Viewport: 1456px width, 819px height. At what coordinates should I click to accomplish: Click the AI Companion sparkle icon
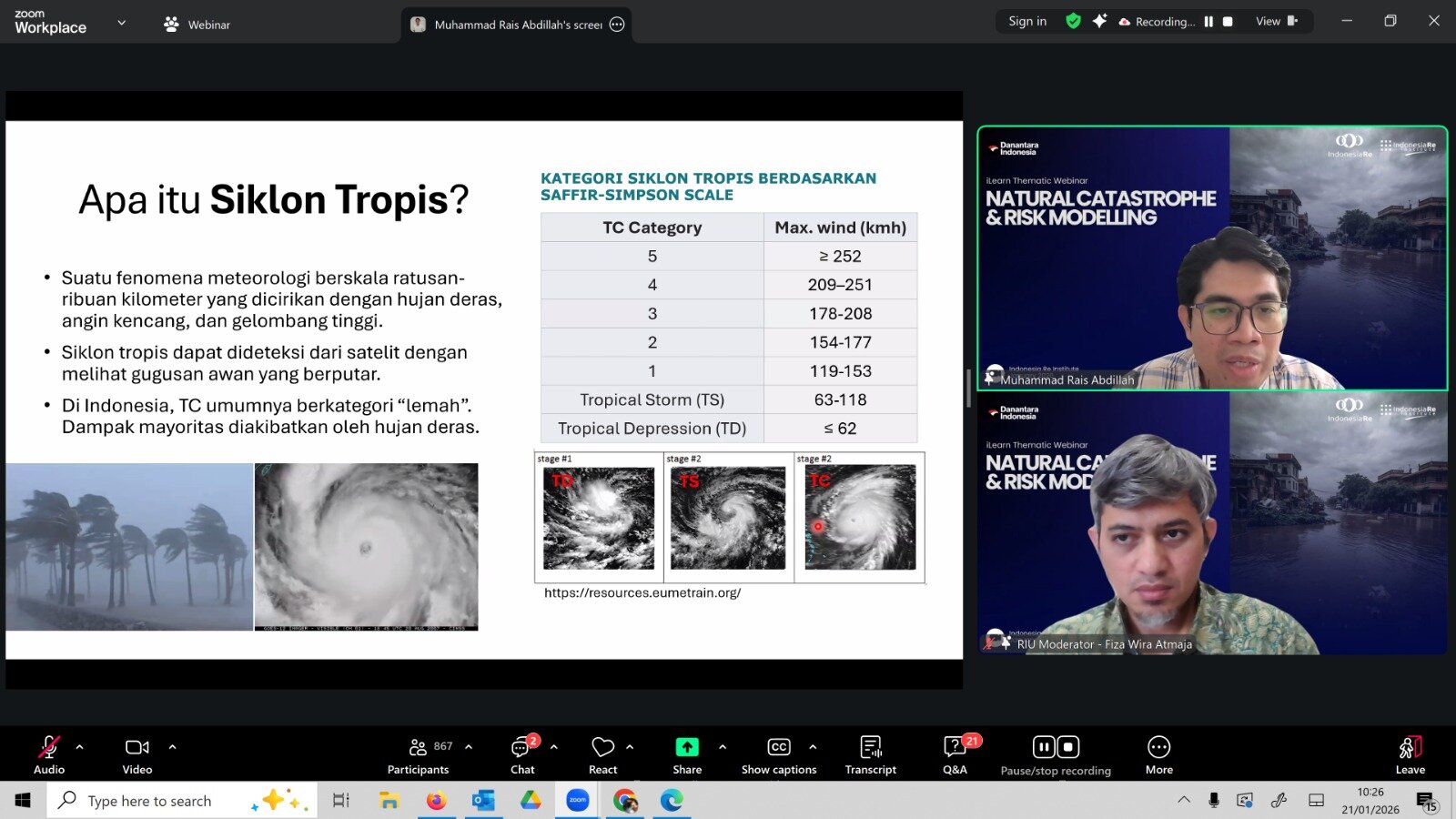(1099, 21)
